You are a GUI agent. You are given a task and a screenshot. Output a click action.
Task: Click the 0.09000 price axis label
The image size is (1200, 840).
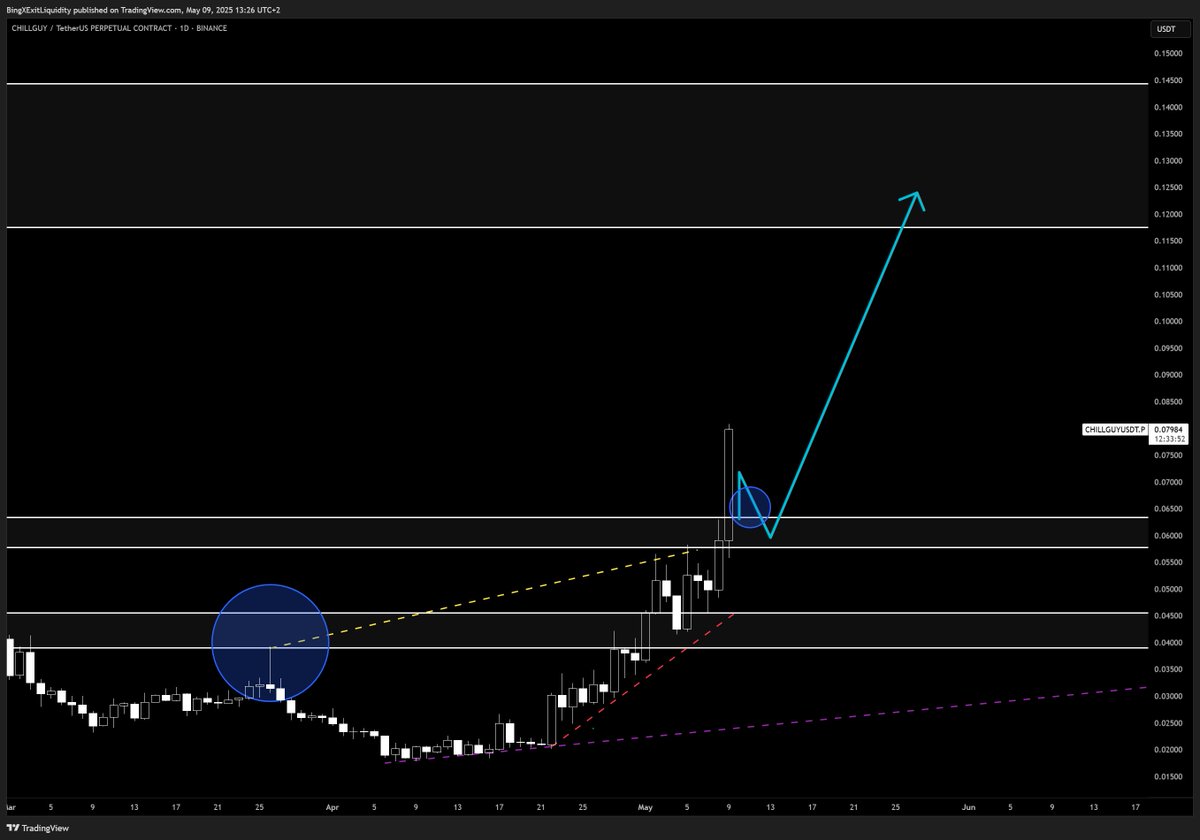pyautogui.click(x=1167, y=375)
